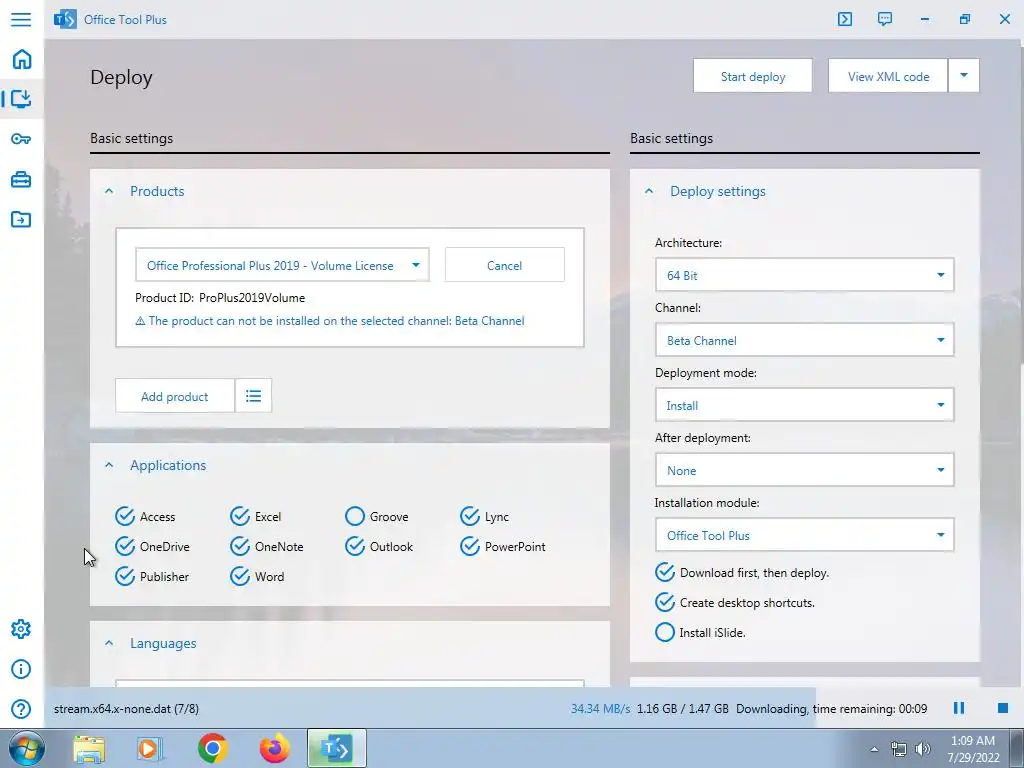The width and height of the screenshot is (1024, 768).
Task: Click the 1.16 GB / 1.47 GB text
Action: click(682, 709)
